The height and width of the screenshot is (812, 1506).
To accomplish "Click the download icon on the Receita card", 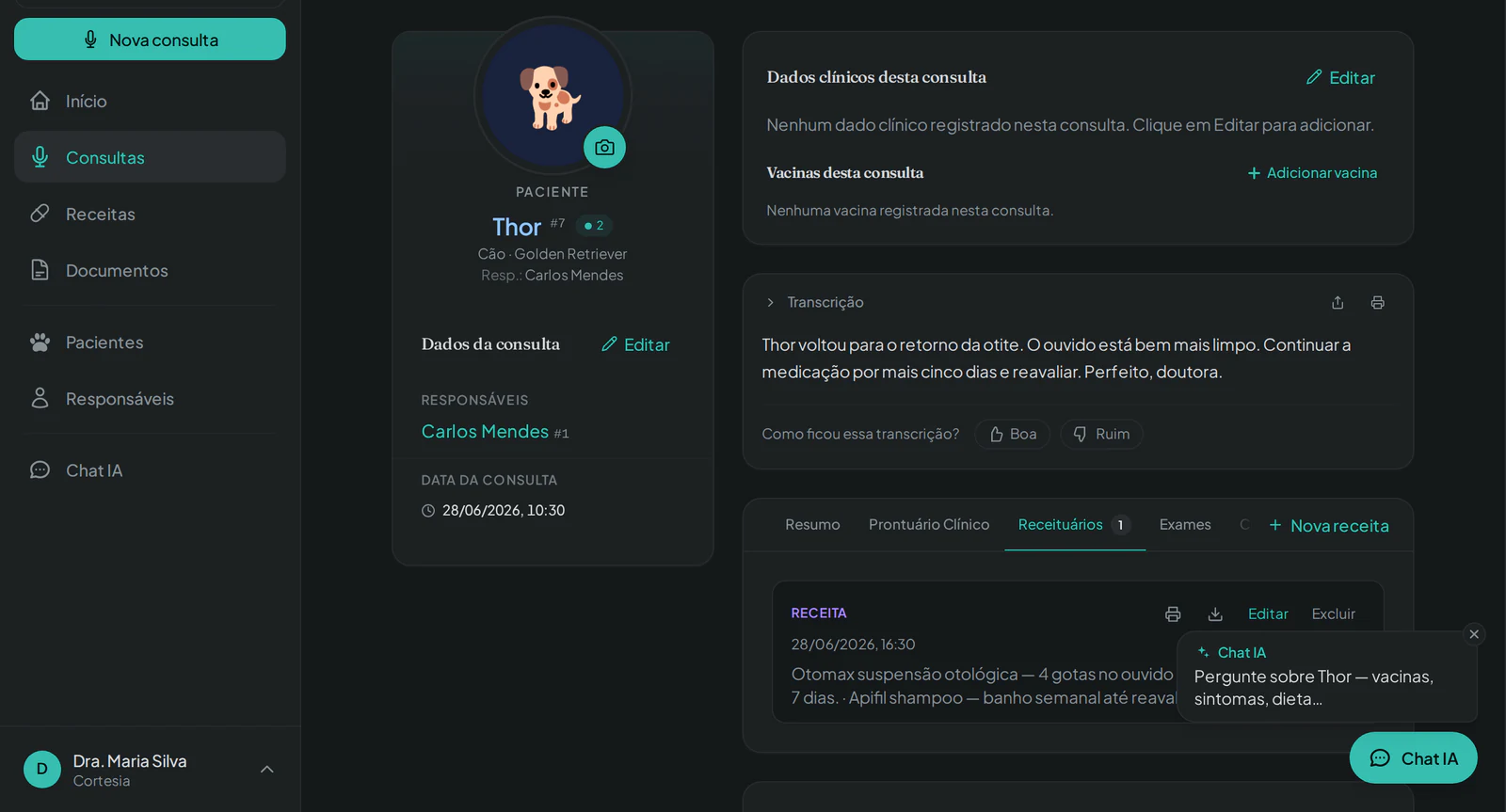I will 1215,613.
